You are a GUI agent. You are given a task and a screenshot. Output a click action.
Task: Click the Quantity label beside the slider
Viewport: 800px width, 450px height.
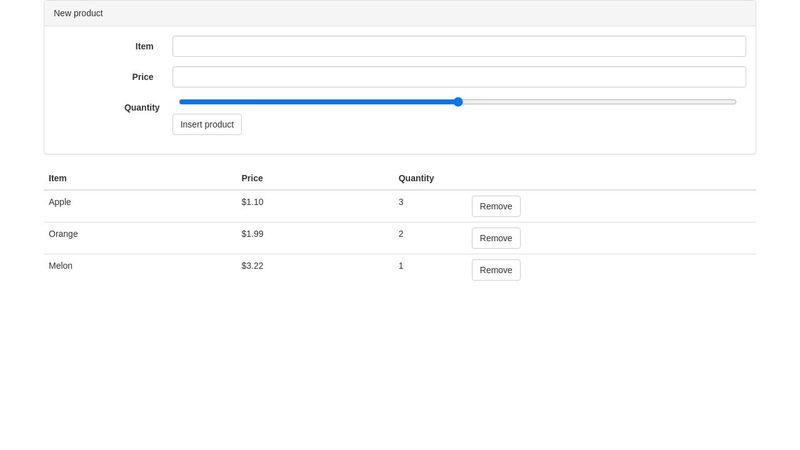tap(142, 108)
